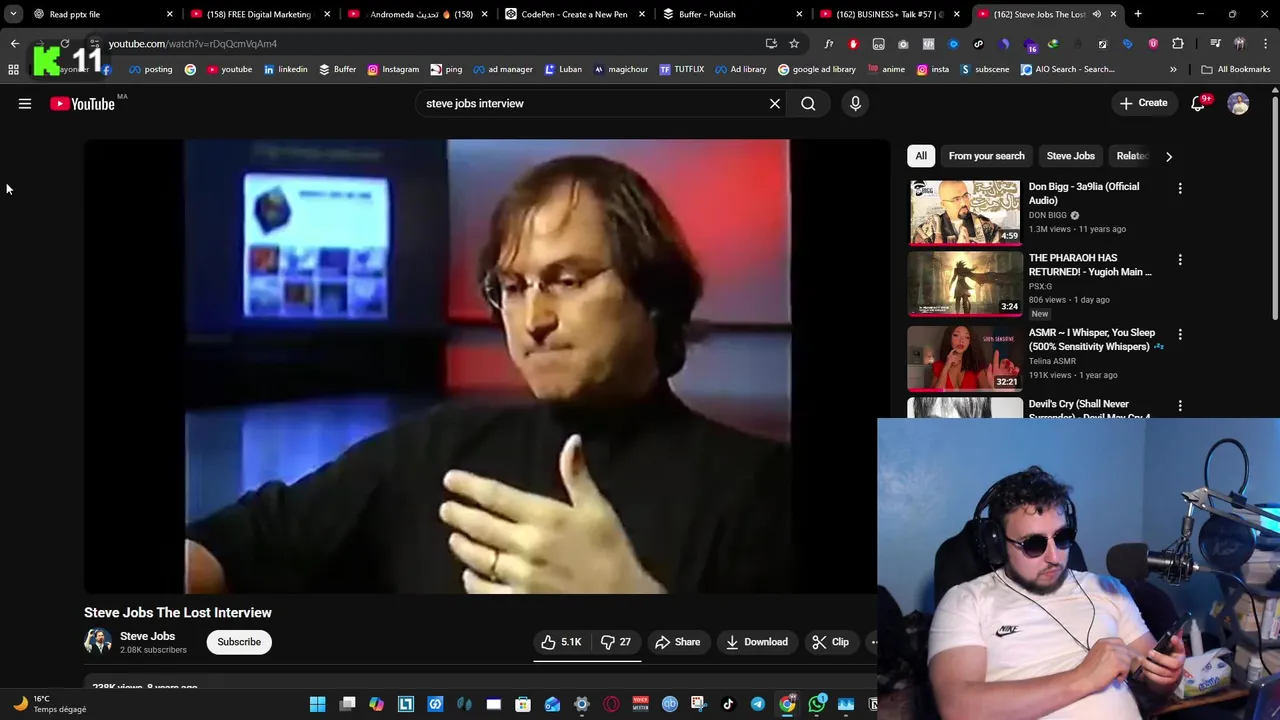Download the video

point(756,642)
